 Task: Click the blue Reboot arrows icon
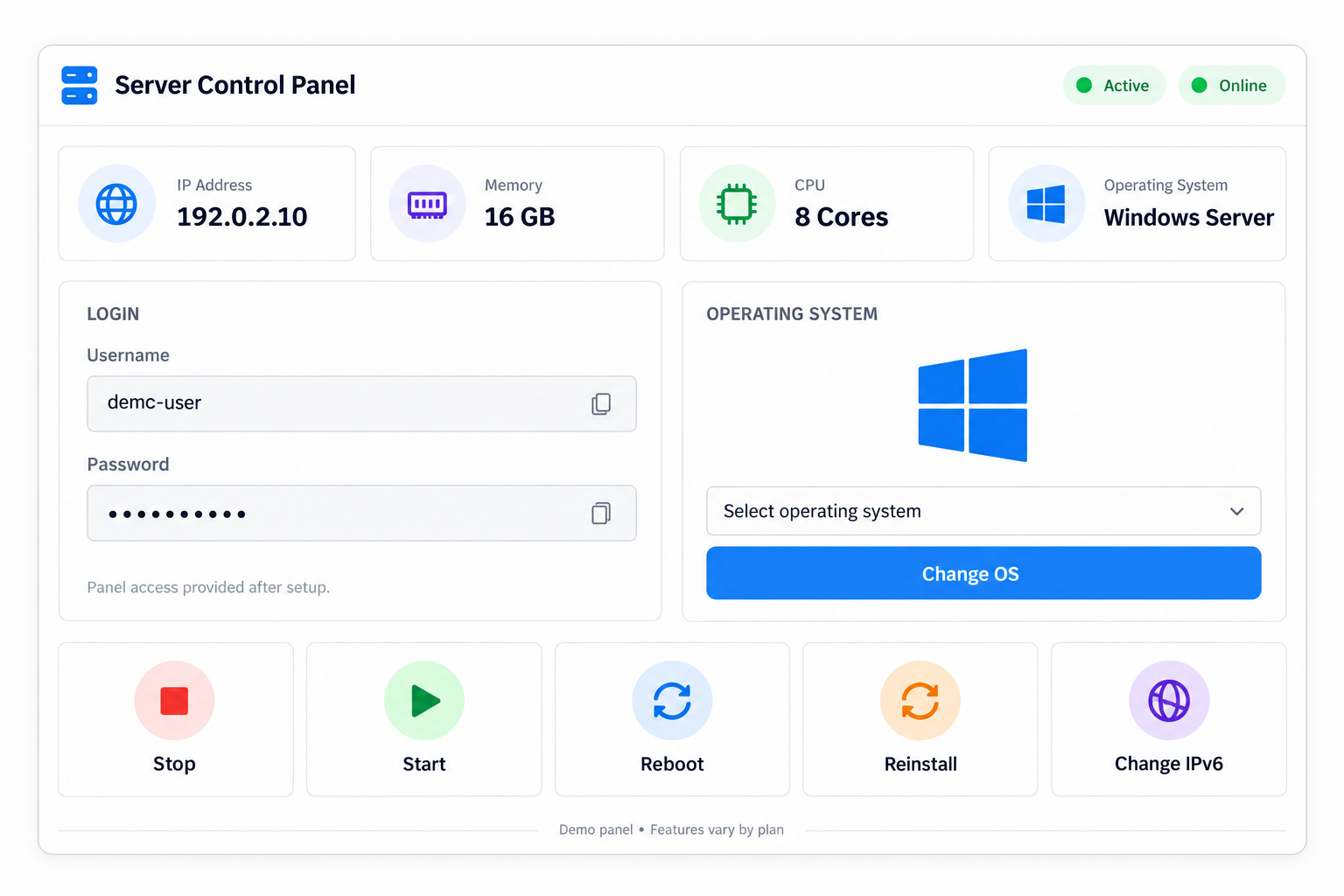click(x=672, y=701)
